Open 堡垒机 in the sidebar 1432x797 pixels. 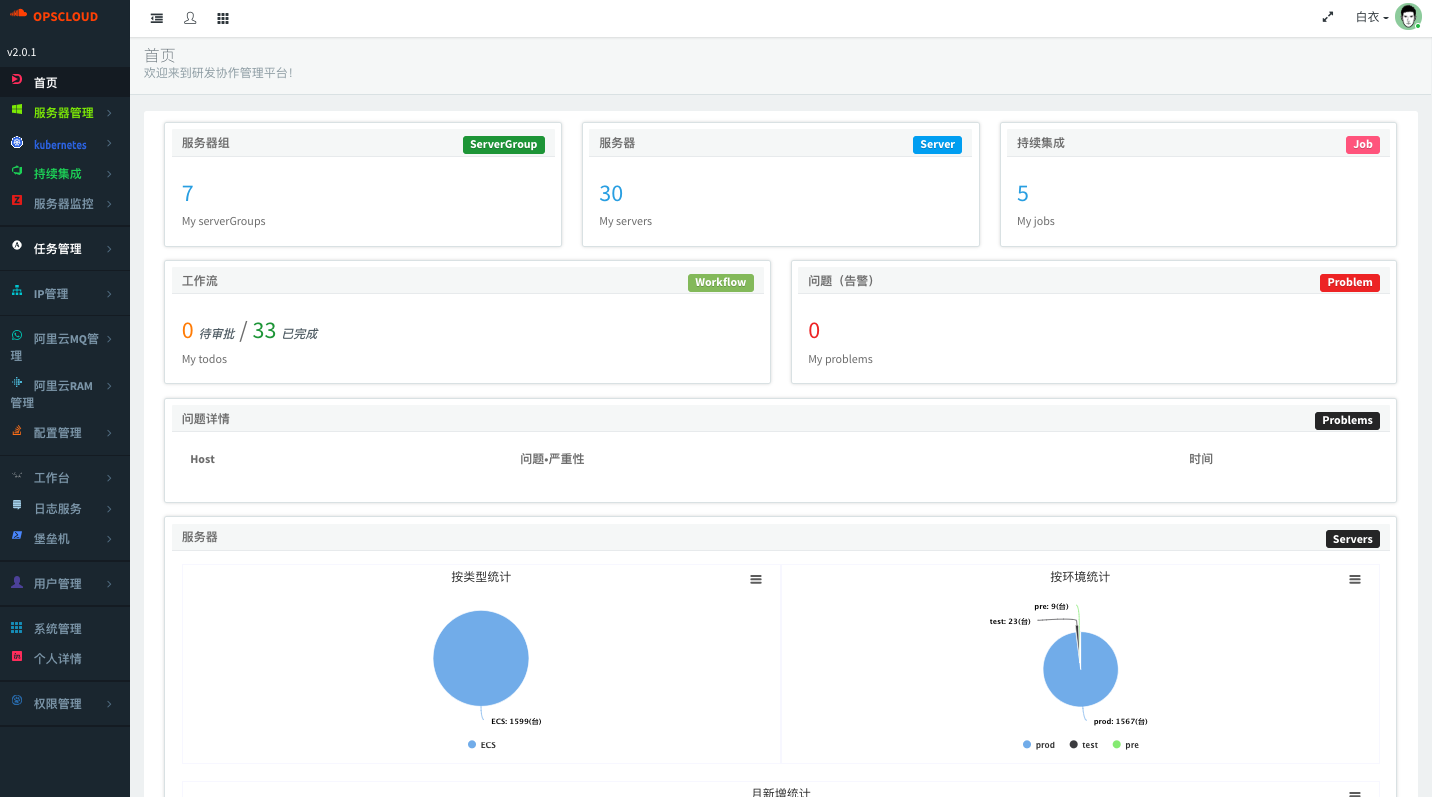(x=65, y=538)
